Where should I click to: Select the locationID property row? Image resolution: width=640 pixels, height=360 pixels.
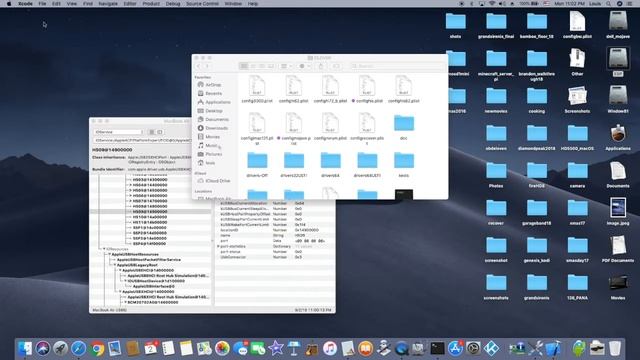point(274,230)
